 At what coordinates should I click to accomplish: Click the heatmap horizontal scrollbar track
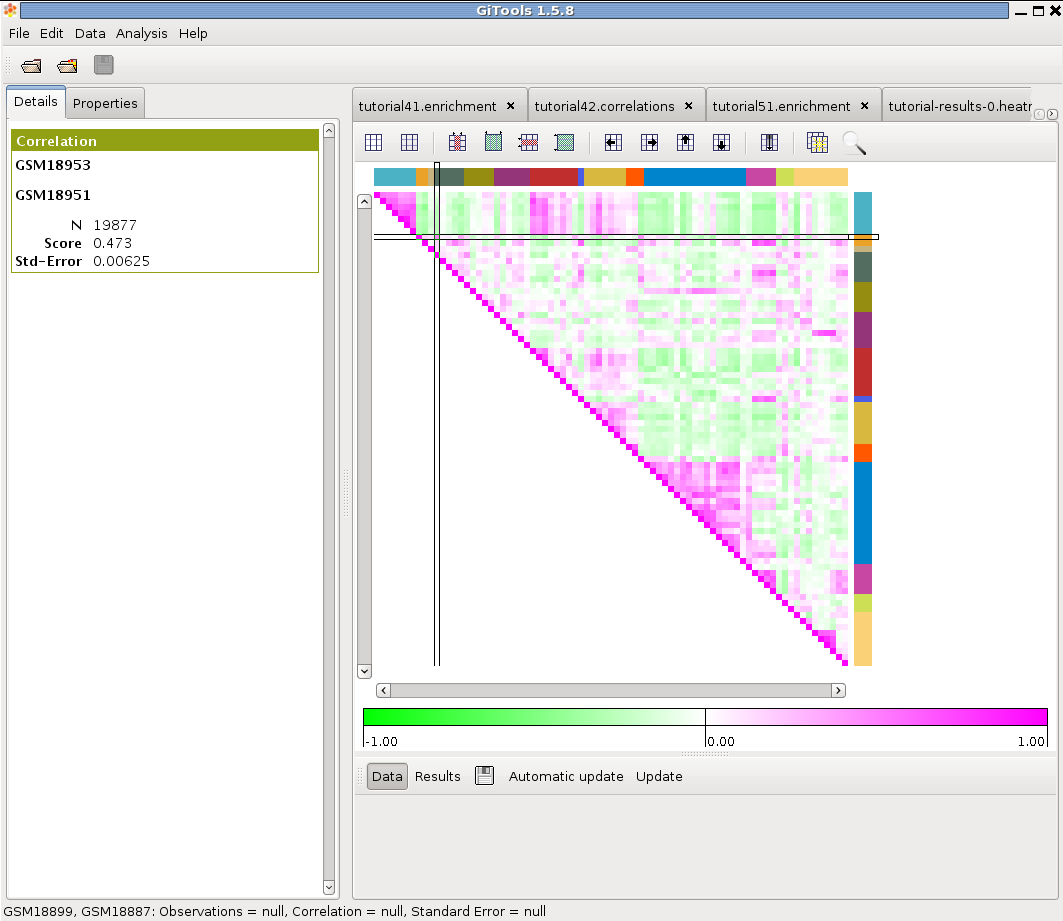[x=611, y=690]
